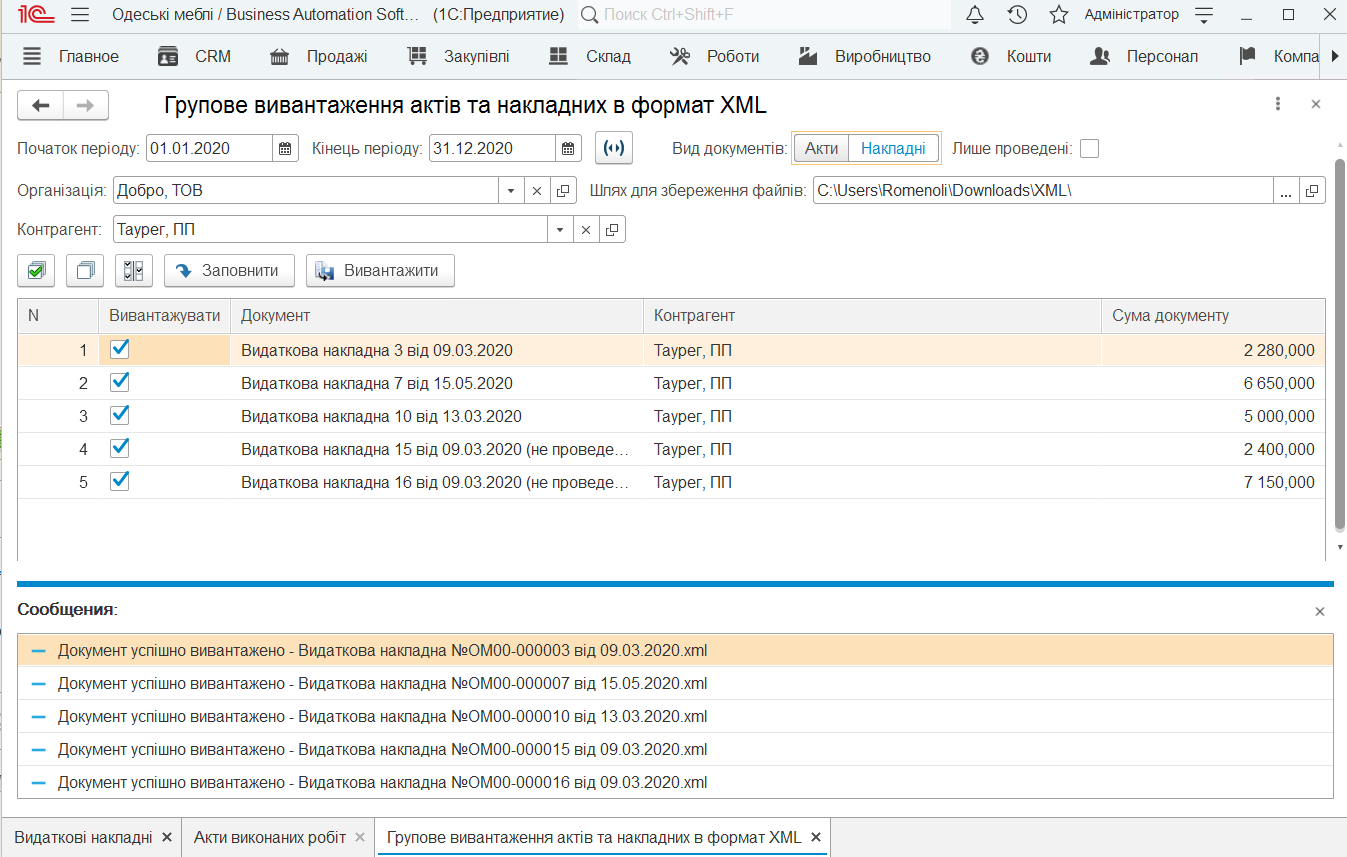Close the Видаткові накладні tab

[x=167, y=837]
